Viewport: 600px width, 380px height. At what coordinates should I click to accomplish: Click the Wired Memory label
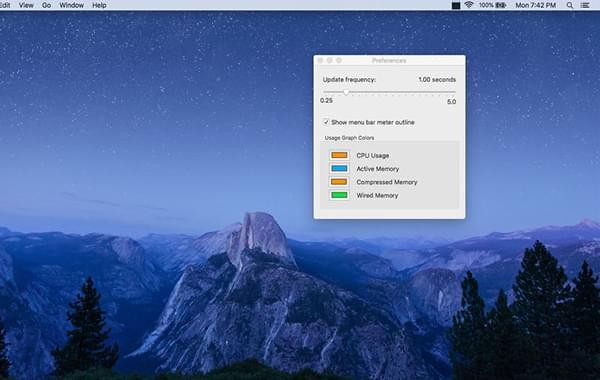(x=377, y=196)
